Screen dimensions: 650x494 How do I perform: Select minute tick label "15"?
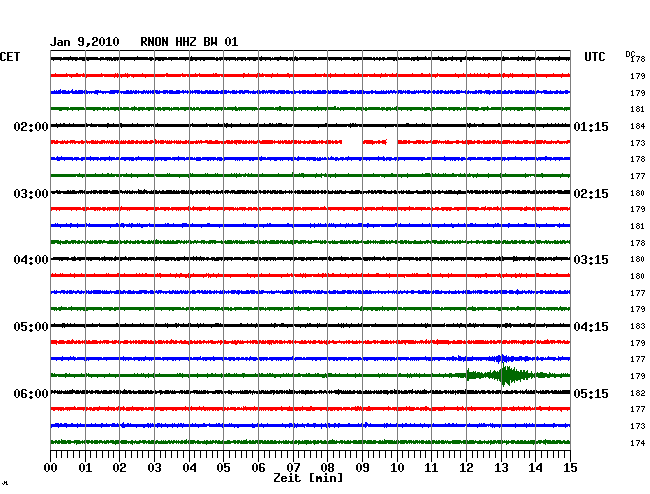coord(570,468)
